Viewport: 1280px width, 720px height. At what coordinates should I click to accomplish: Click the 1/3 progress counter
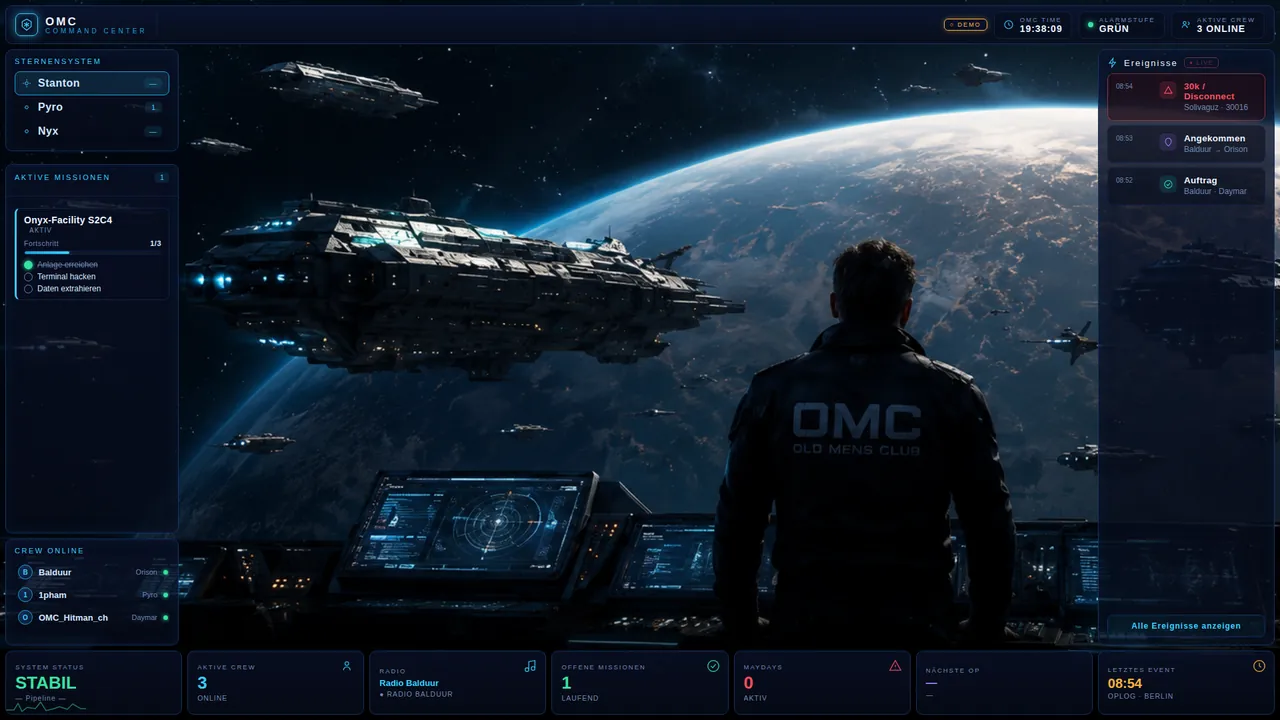pos(155,243)
